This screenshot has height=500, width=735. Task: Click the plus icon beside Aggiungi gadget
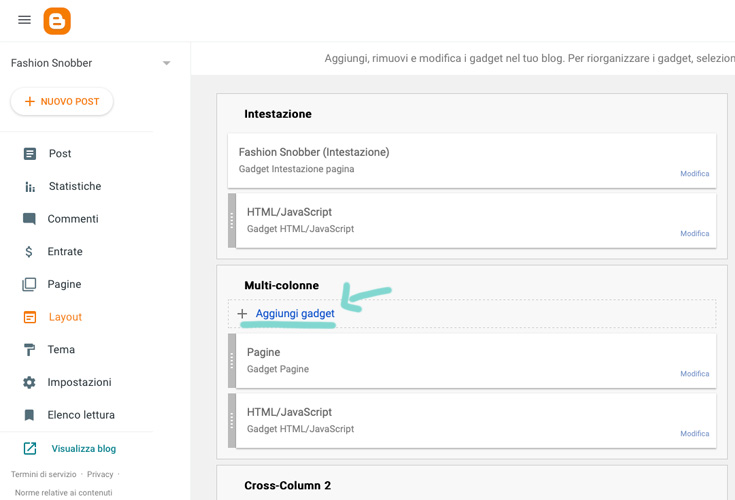pos(242,313)
